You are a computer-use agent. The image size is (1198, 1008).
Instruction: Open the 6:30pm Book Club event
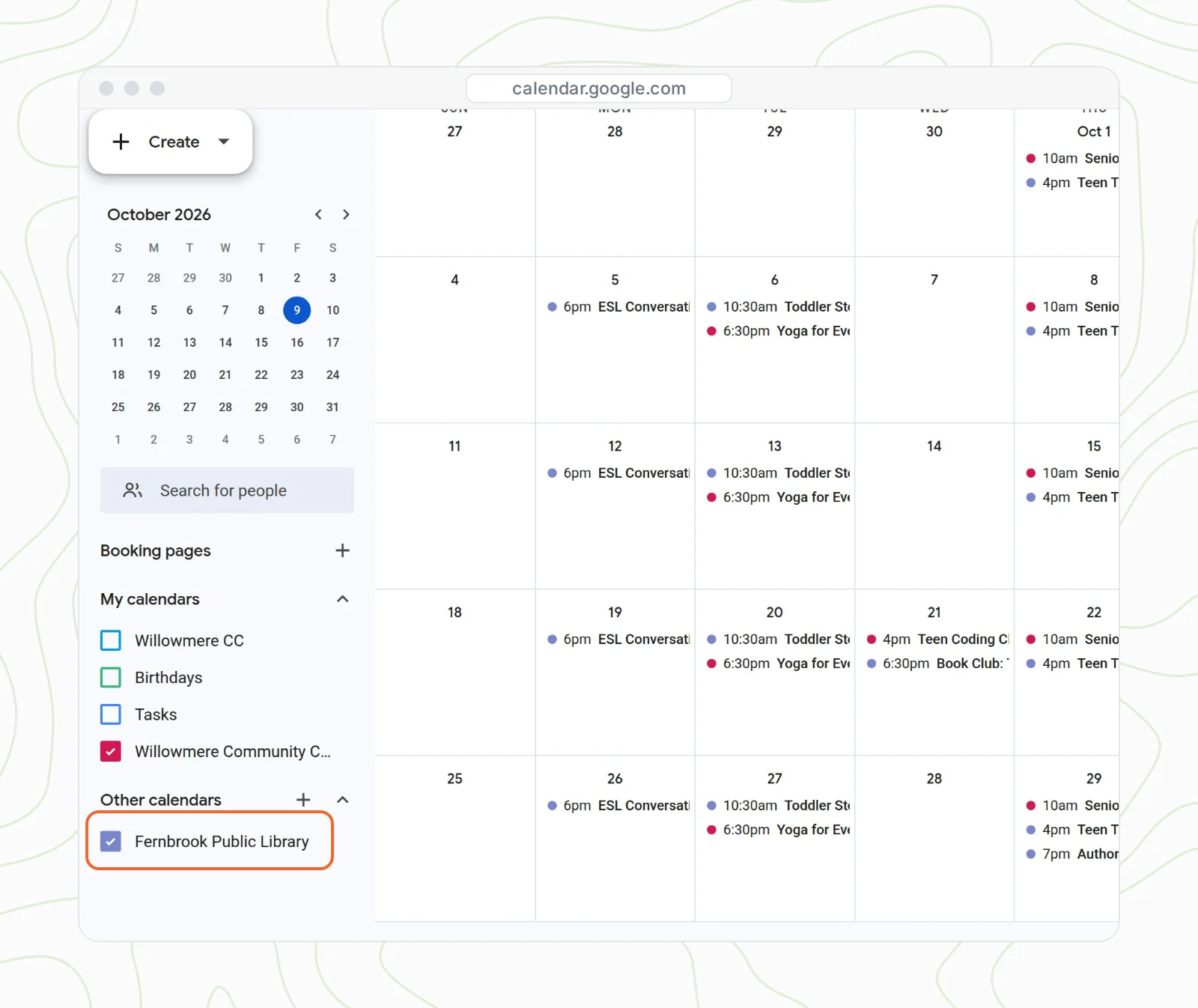click(x=937, y=664)
